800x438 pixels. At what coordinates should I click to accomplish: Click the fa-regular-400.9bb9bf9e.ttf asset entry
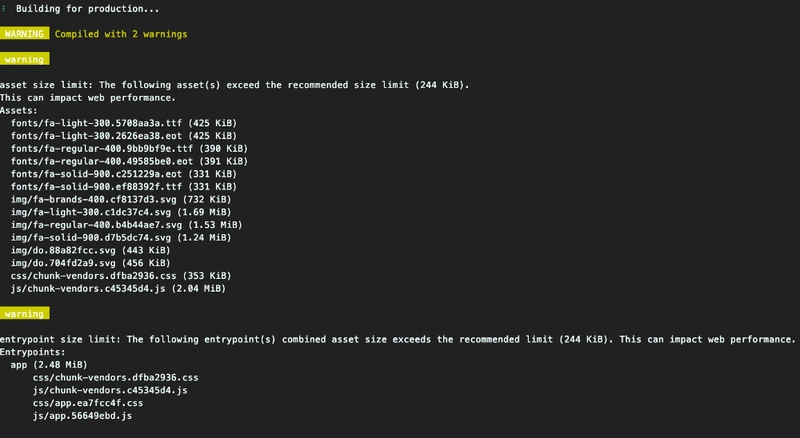[x=130, y=149]
